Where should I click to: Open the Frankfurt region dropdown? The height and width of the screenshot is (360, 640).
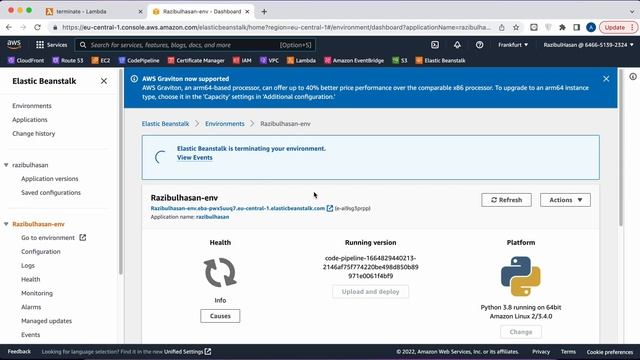pos(513,45)
